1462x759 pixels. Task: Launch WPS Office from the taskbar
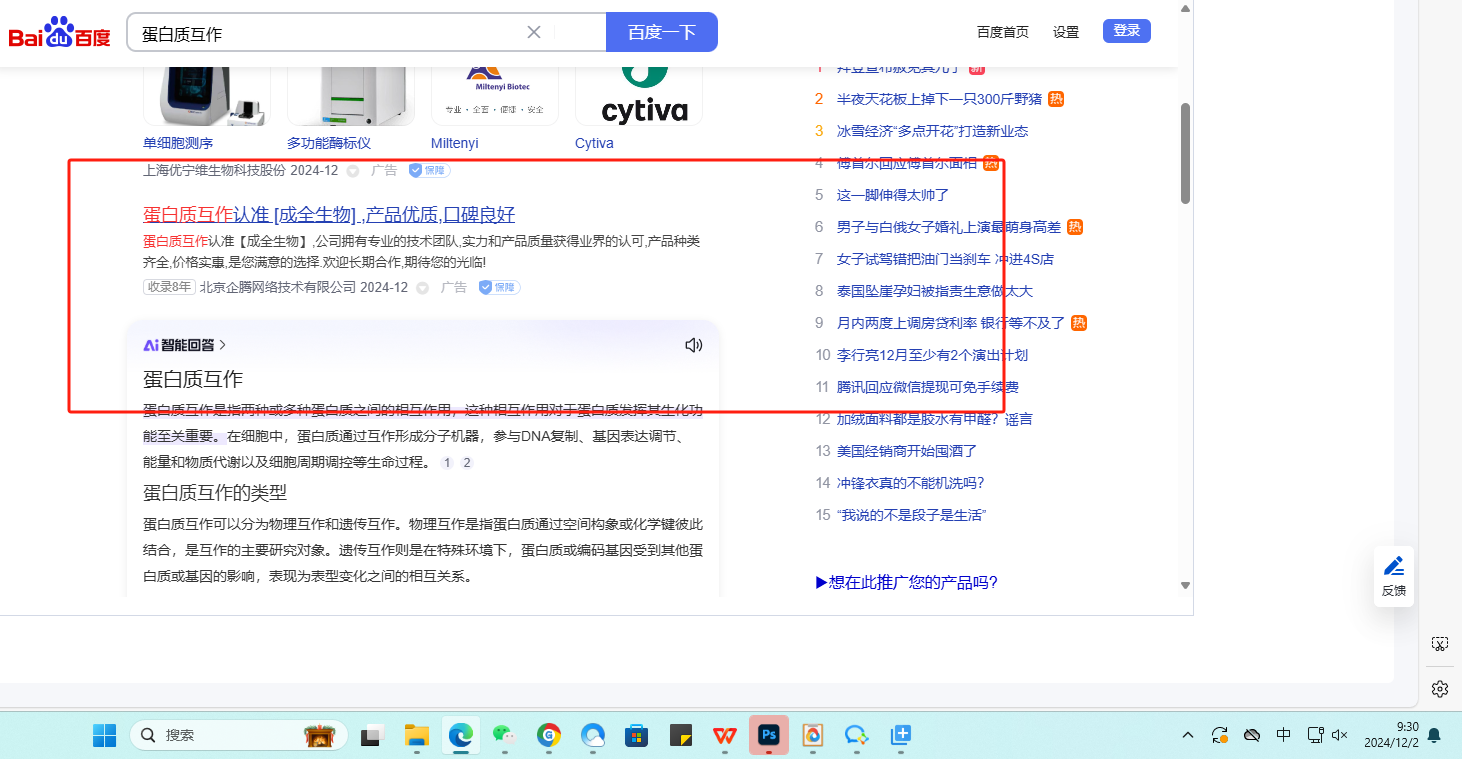point(725,735)
